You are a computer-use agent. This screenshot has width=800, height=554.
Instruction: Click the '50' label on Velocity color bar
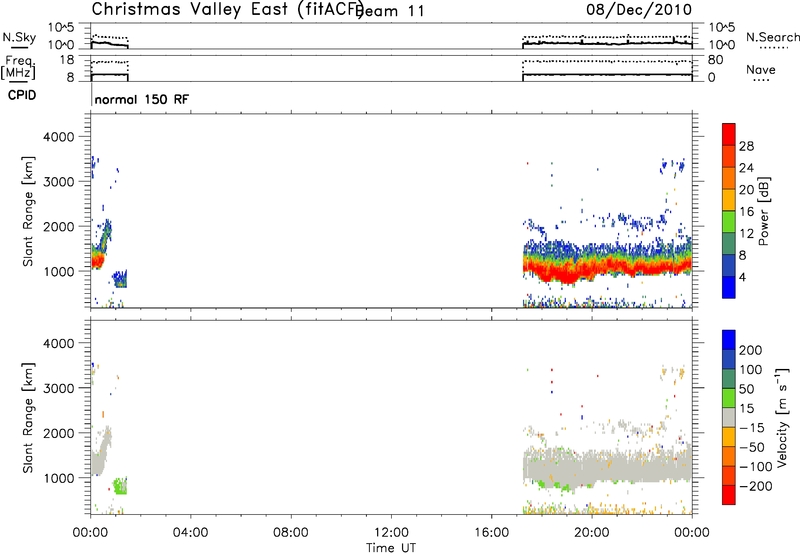(746, 389)
